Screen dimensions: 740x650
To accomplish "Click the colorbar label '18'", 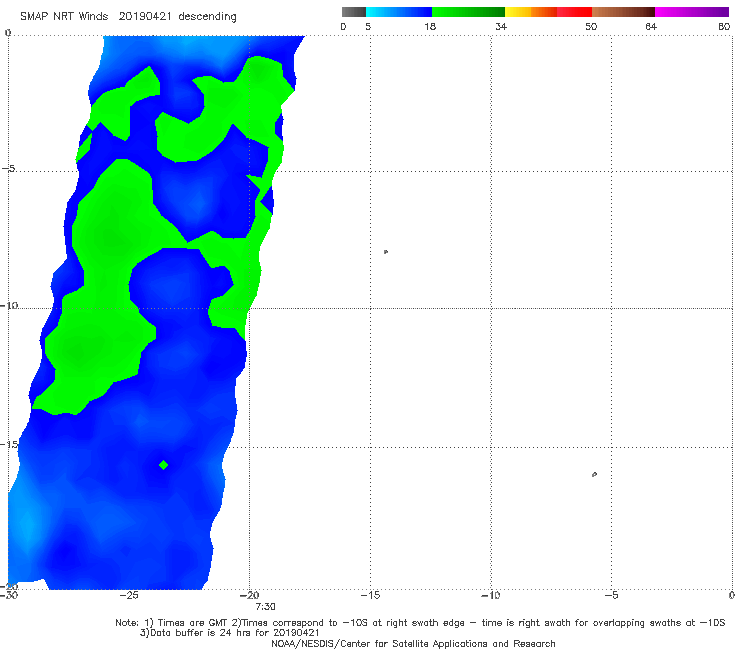I will (429, 27).
